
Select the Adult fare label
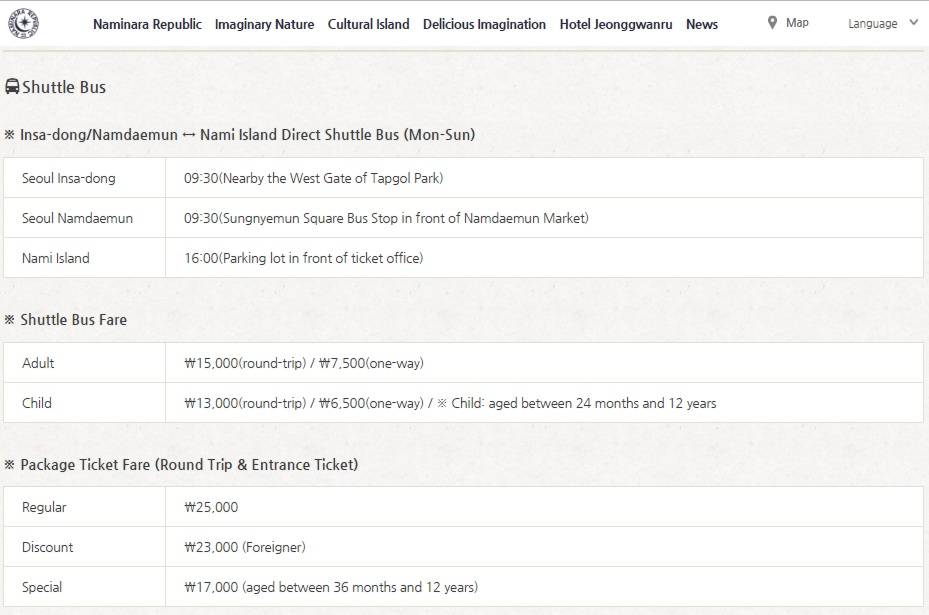point(38,363)
